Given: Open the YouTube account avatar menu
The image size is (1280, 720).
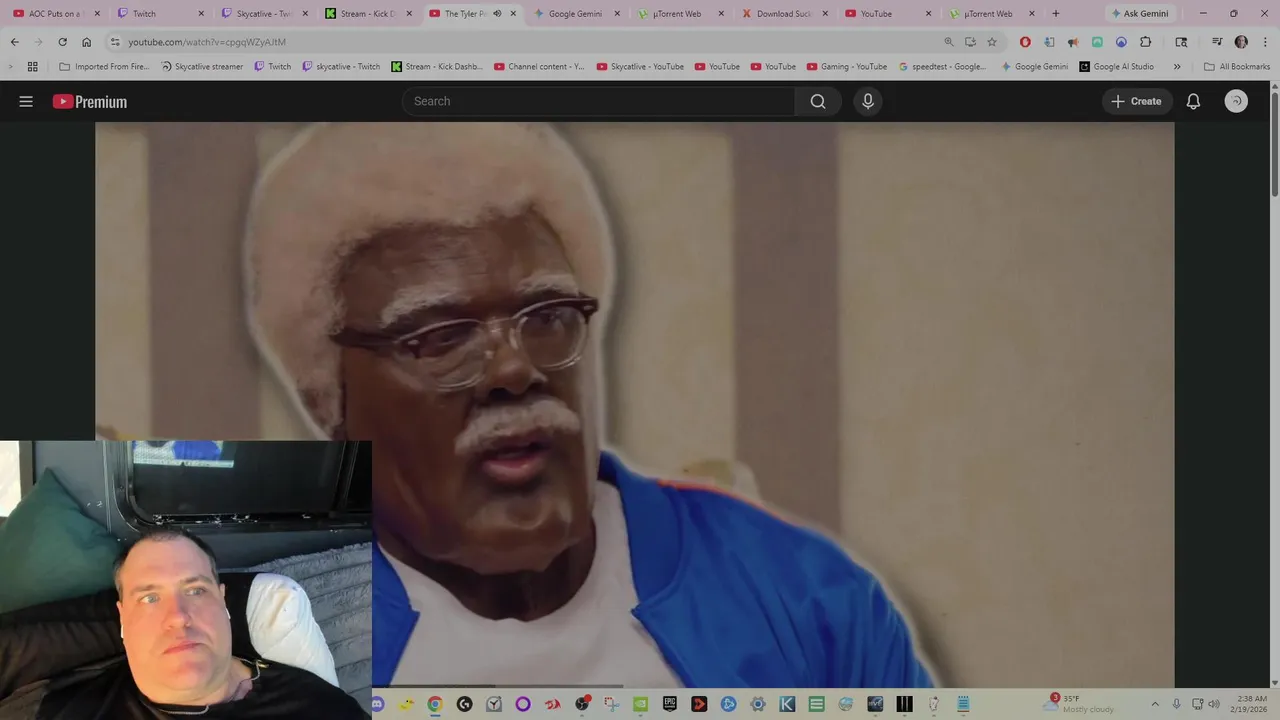Looking at the screenshot, I should pos(1236,101).
